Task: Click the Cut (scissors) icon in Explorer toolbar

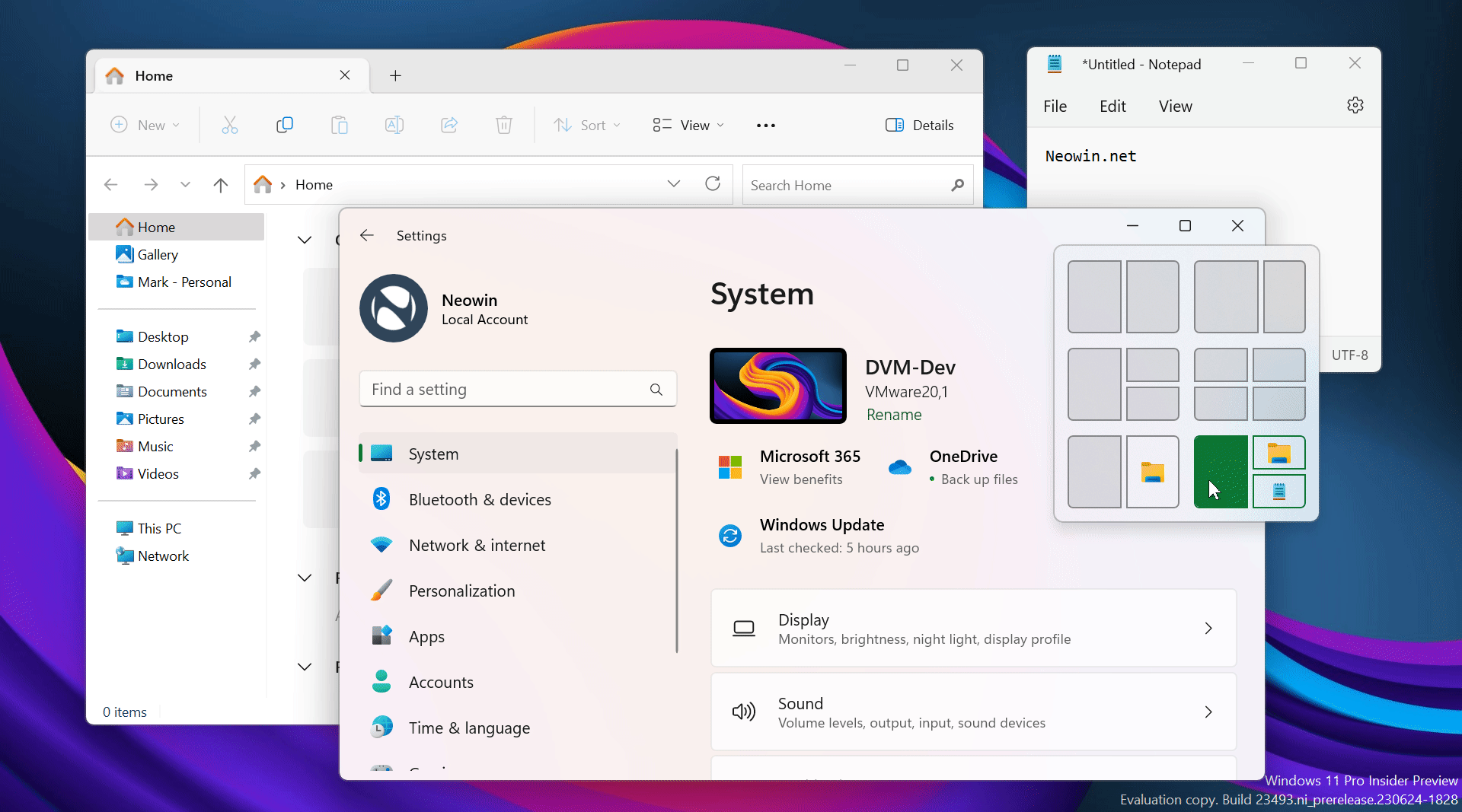Action: 230,125
